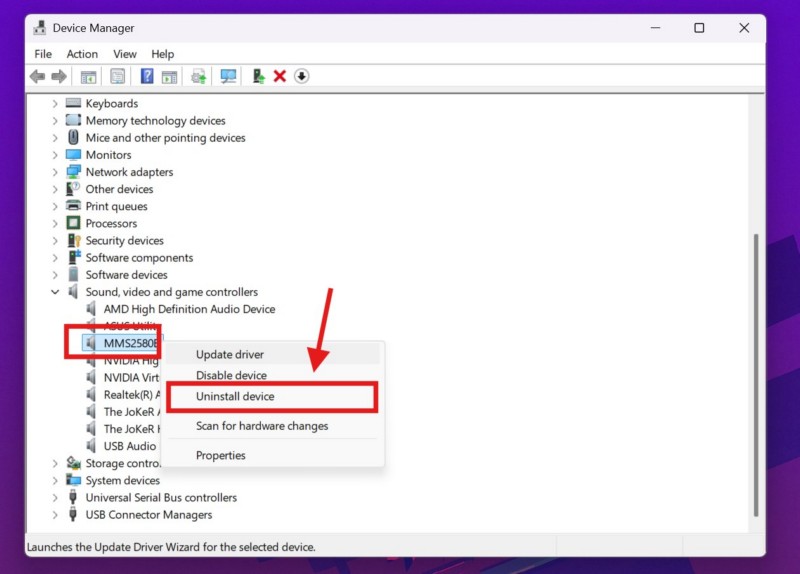Select Update driver in the context menu
Image resolution: width=800 pixels, height=574 pixels.
point(230,355)
